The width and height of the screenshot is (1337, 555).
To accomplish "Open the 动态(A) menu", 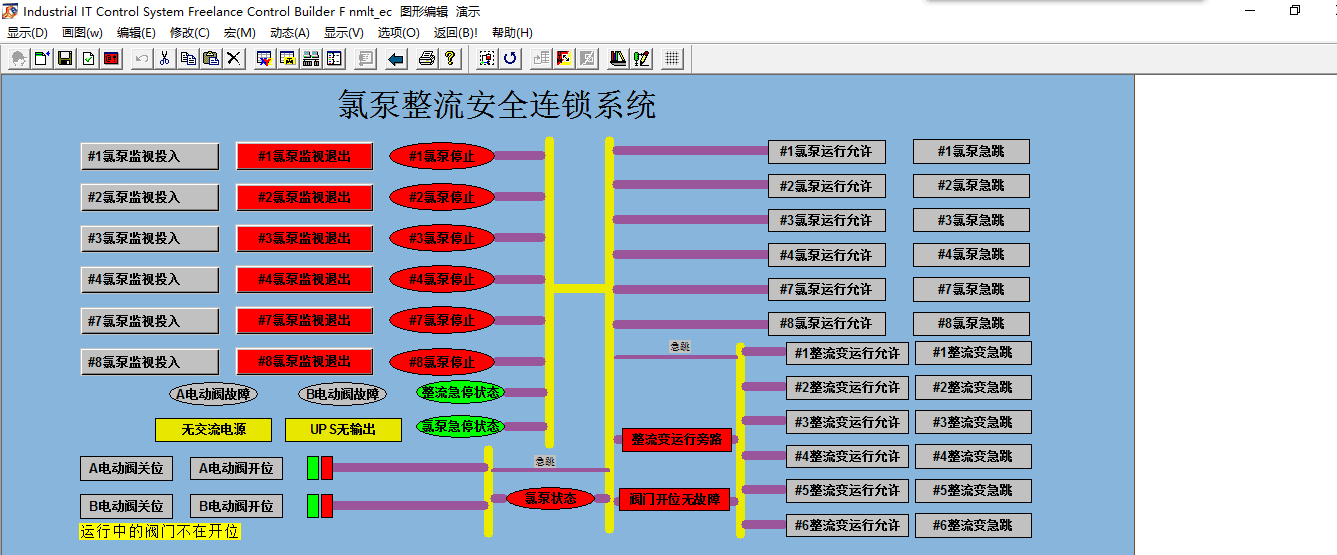I will (x=290, y=33).
